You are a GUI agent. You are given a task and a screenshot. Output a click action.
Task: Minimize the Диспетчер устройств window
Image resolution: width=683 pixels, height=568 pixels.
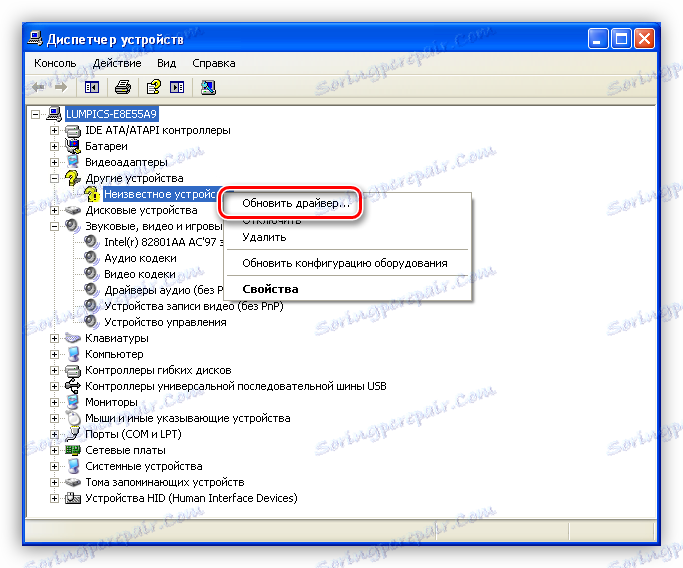click(x=598, y=39)
